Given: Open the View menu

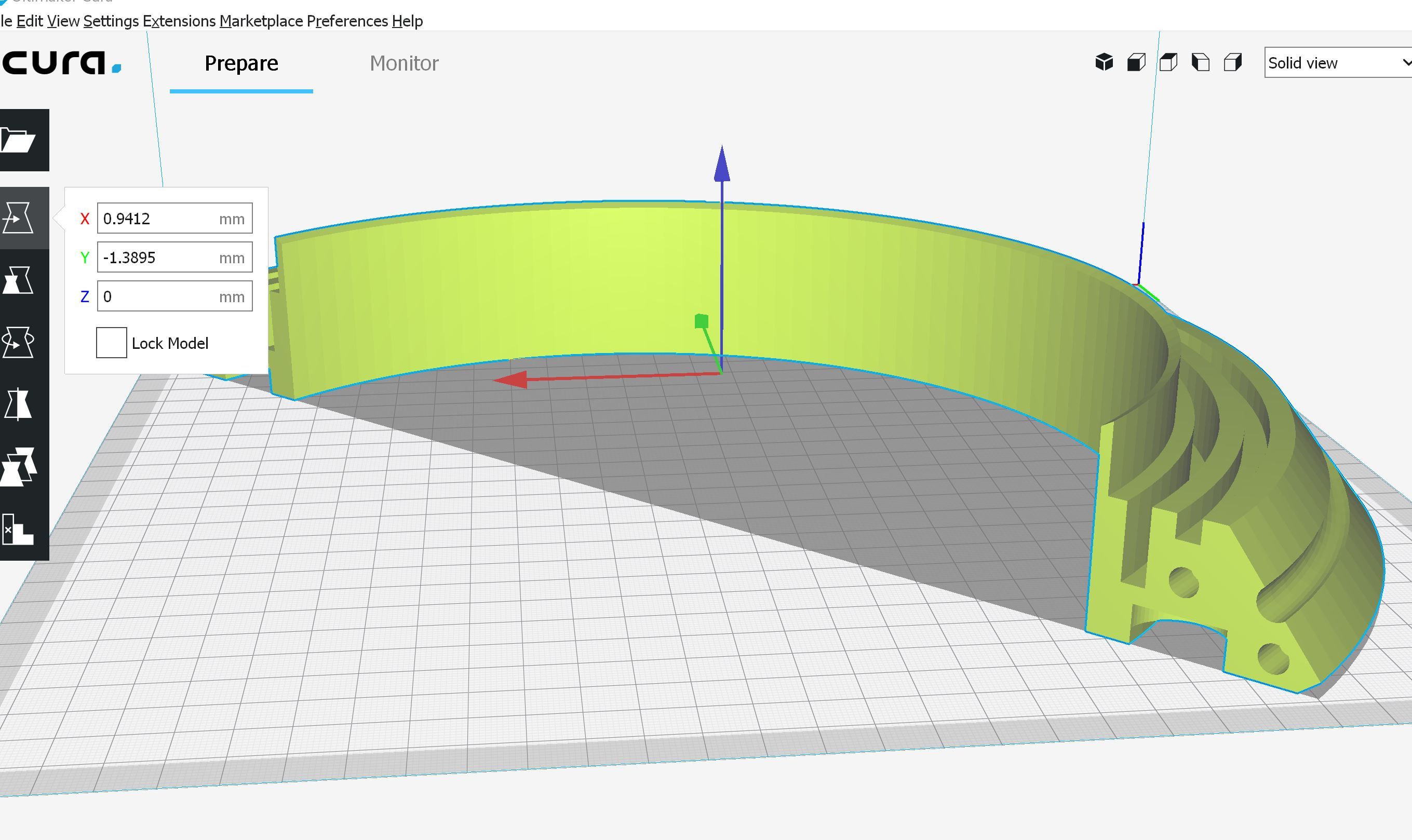Looking at the screenshot, I should [63, 21].
